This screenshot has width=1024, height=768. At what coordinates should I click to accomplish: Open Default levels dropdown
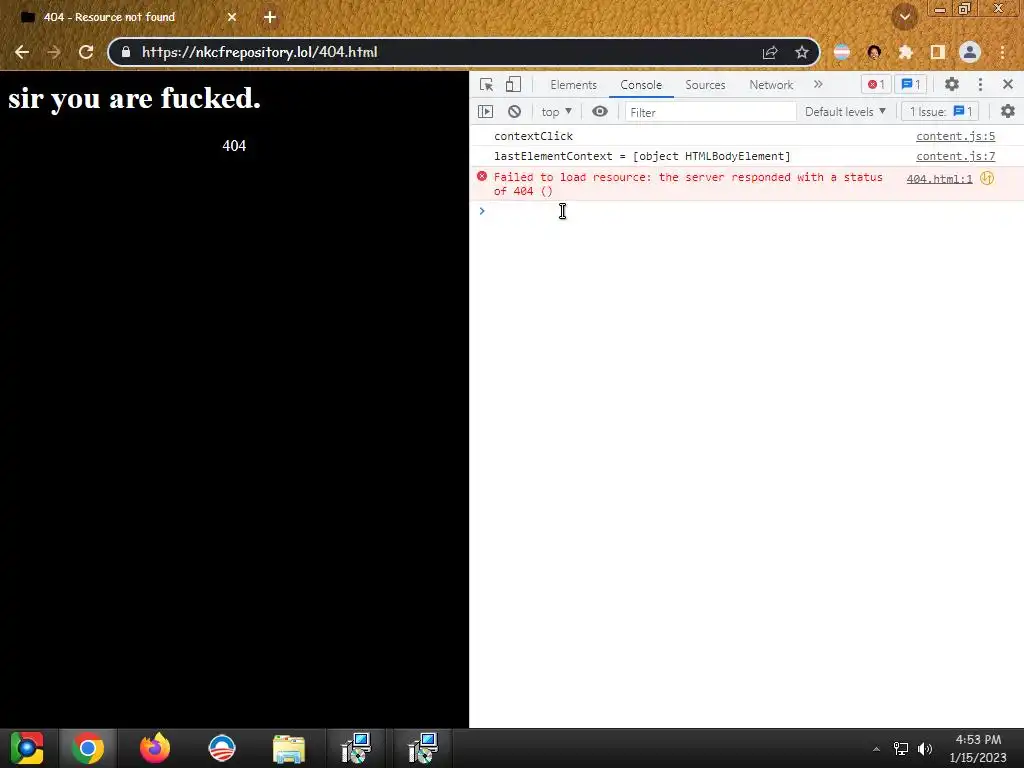click(845, 112)
